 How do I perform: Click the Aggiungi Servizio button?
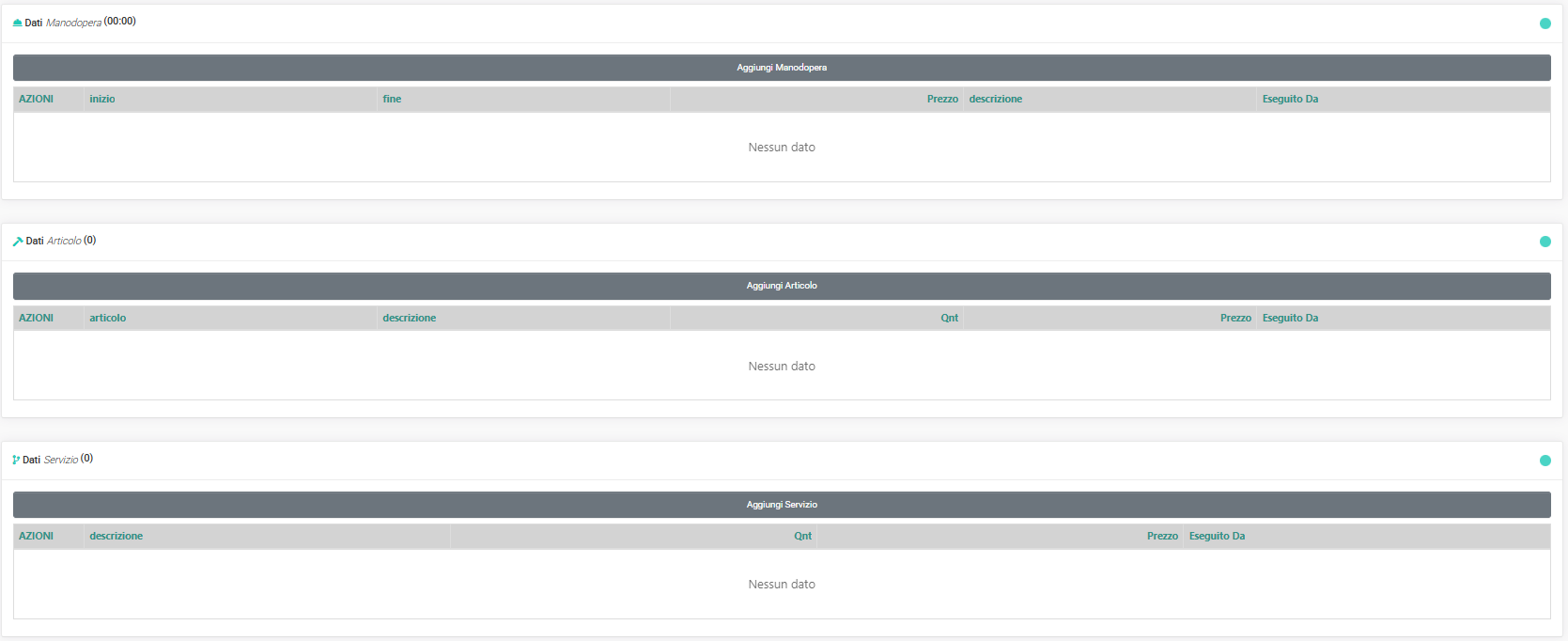(x=782, y=505)
